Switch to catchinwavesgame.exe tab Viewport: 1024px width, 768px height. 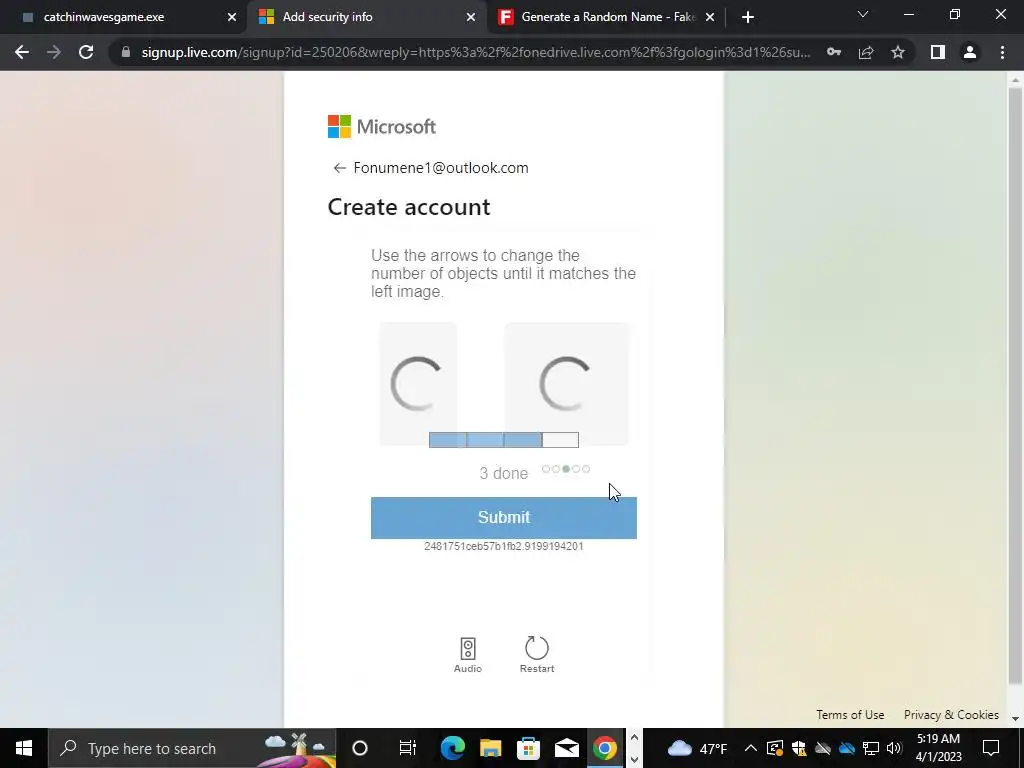coord(124,17)
